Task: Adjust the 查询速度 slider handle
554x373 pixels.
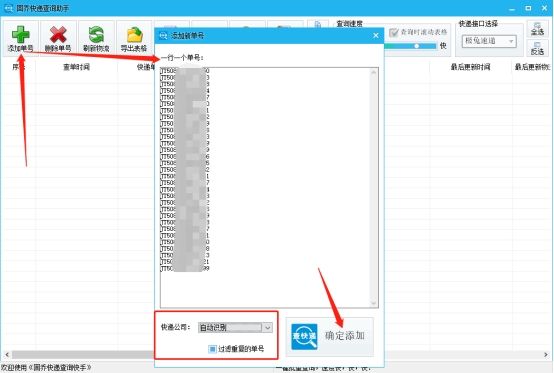Action: click(x=417, y=46)
